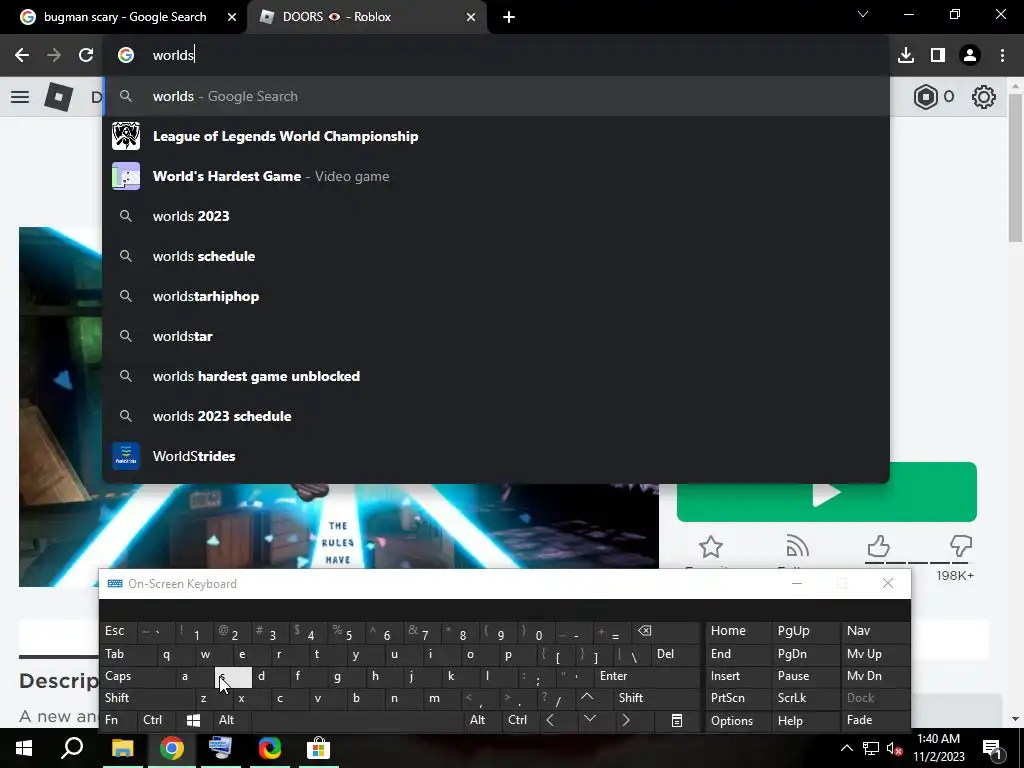Reload the page with refresh icon

click(86, 55)
